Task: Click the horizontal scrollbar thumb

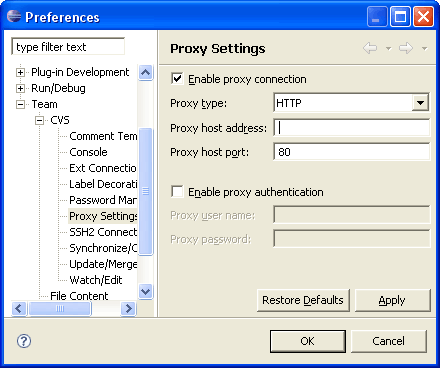Action: click(60, 308)
